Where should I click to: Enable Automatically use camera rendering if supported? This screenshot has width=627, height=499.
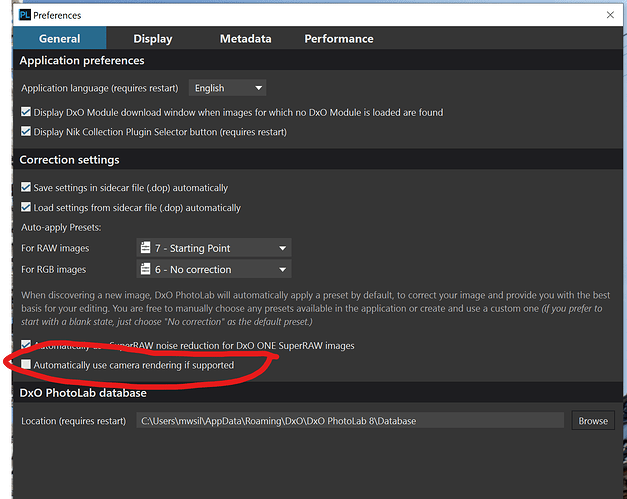point(26,364)
